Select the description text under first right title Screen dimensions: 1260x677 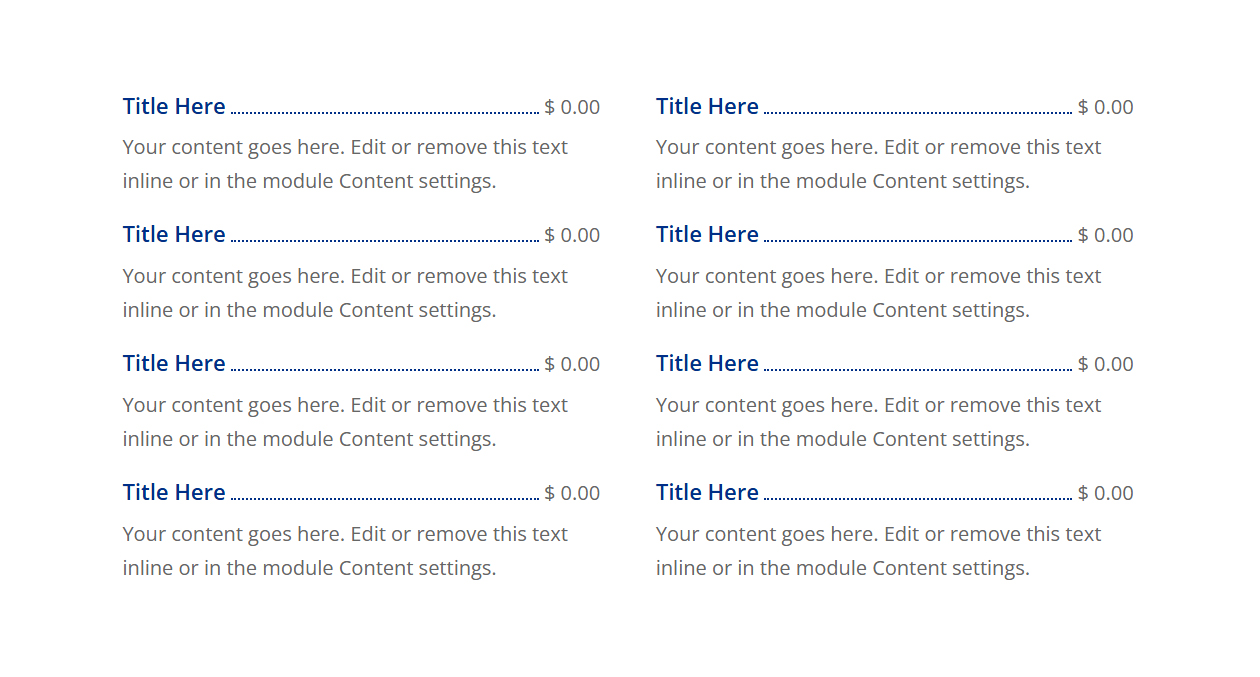click(878, 164)
